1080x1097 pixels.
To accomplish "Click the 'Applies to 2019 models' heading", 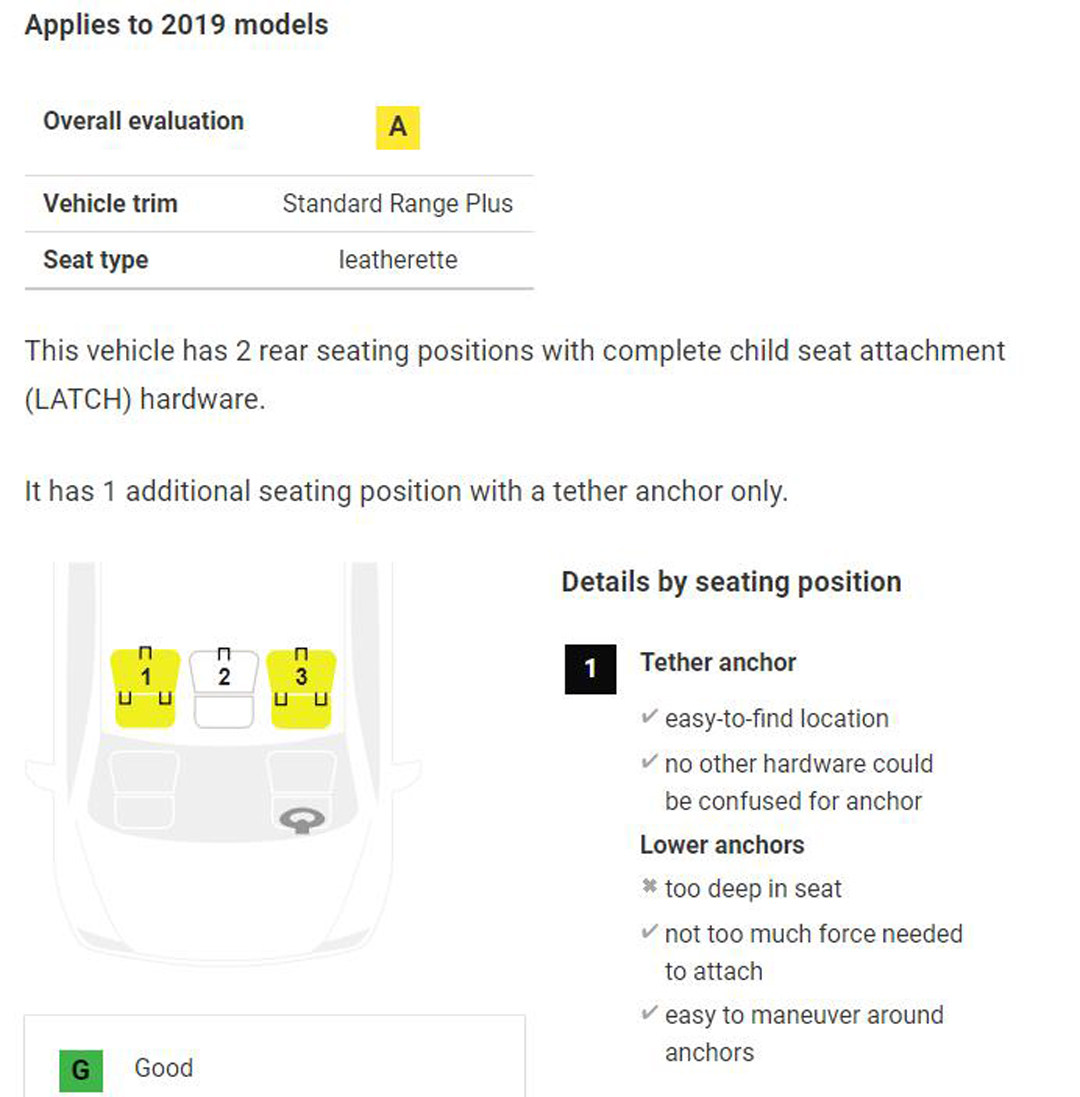I will [176, 25].
